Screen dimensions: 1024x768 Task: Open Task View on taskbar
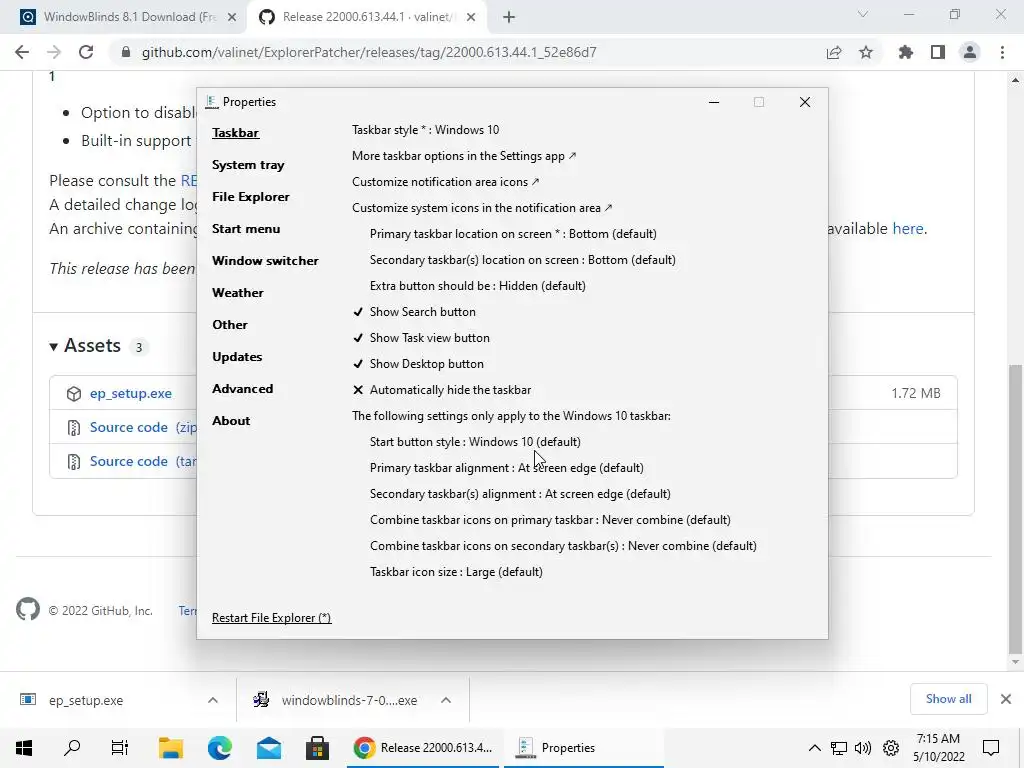tap(120, 748)
